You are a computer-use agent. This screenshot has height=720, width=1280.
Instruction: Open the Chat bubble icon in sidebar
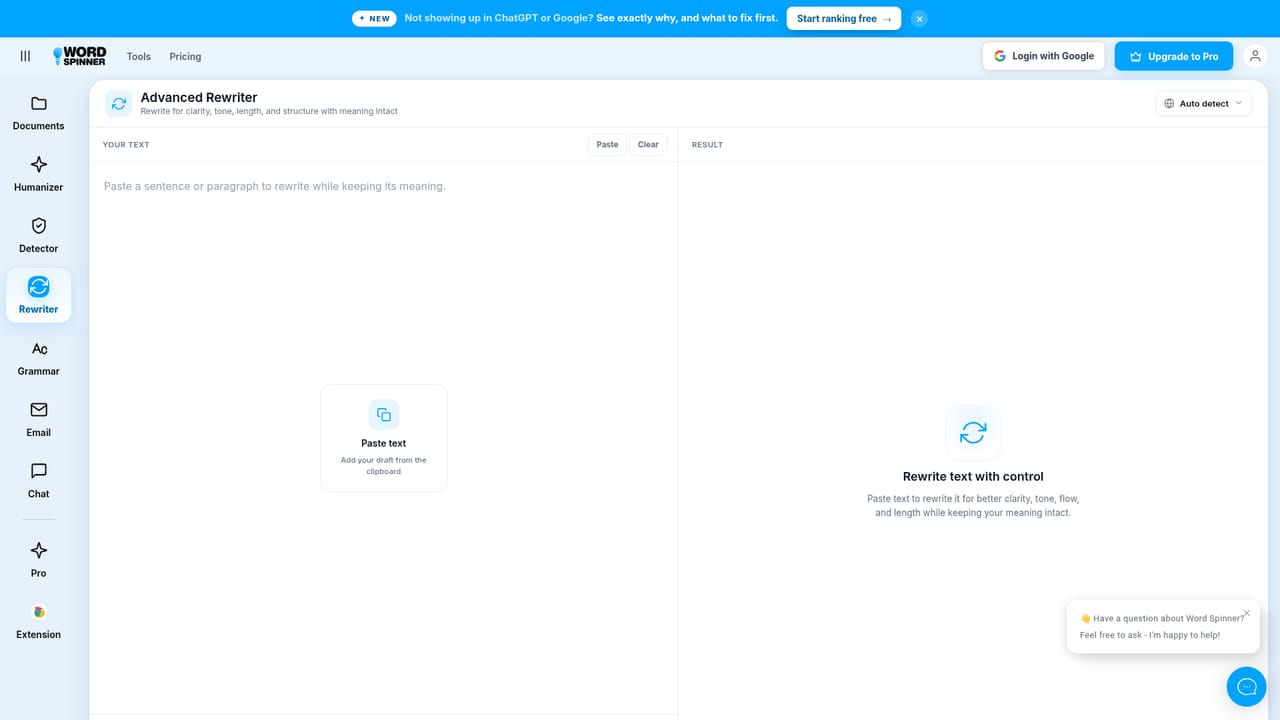point(39,471)
